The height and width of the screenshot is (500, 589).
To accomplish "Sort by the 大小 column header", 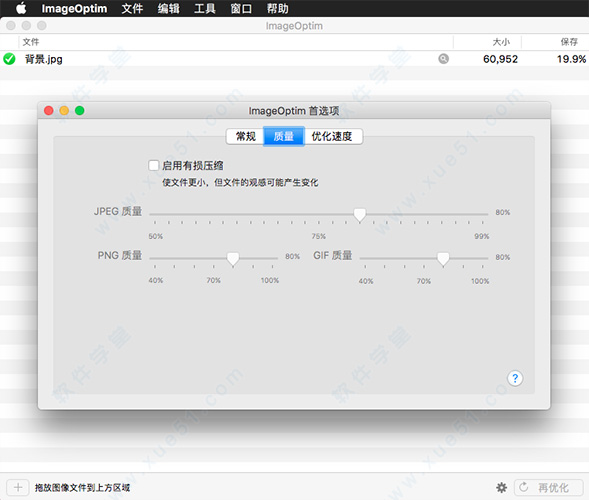I will (x=488, y=42).
